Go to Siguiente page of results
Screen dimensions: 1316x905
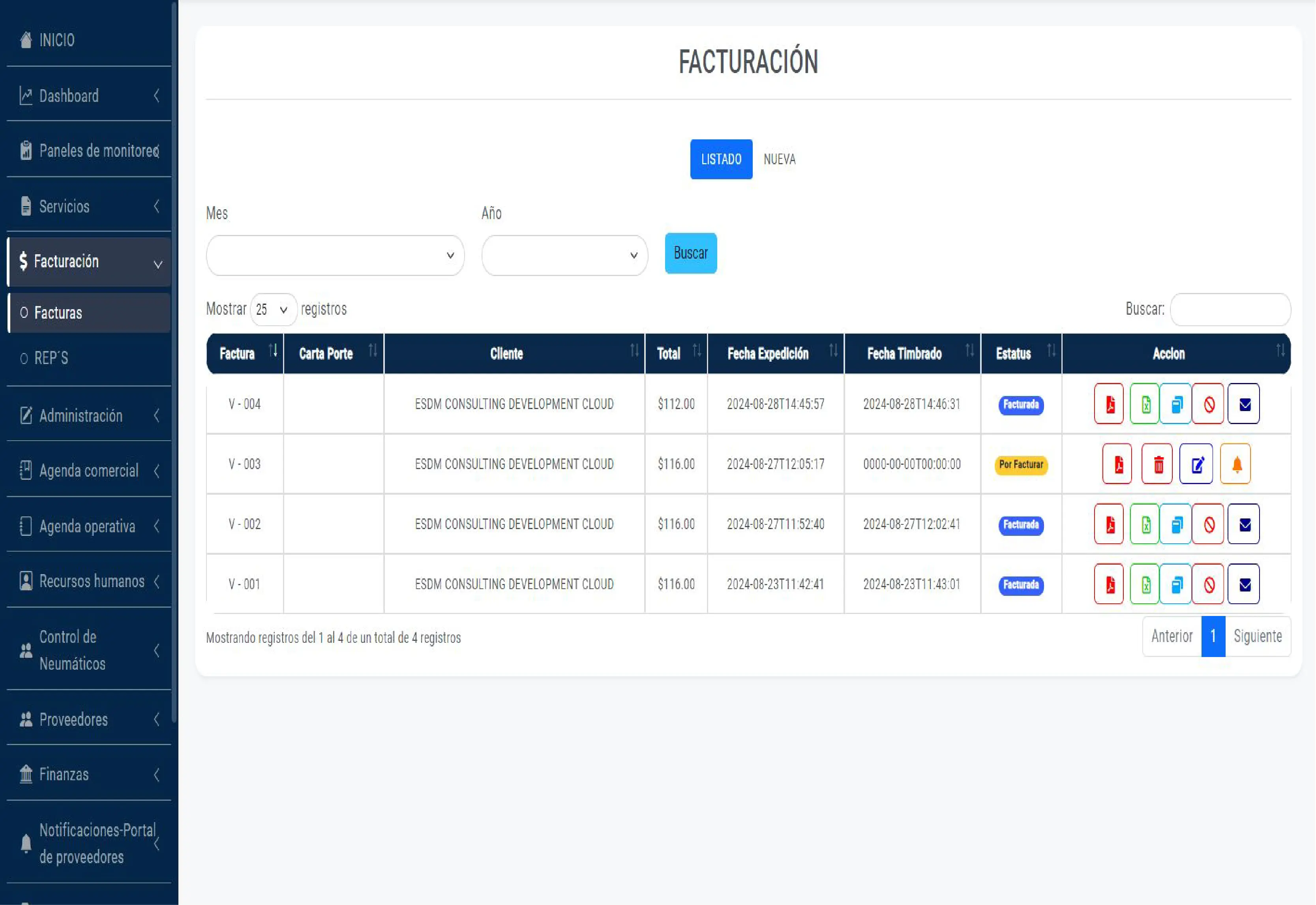pos(1258,636)
